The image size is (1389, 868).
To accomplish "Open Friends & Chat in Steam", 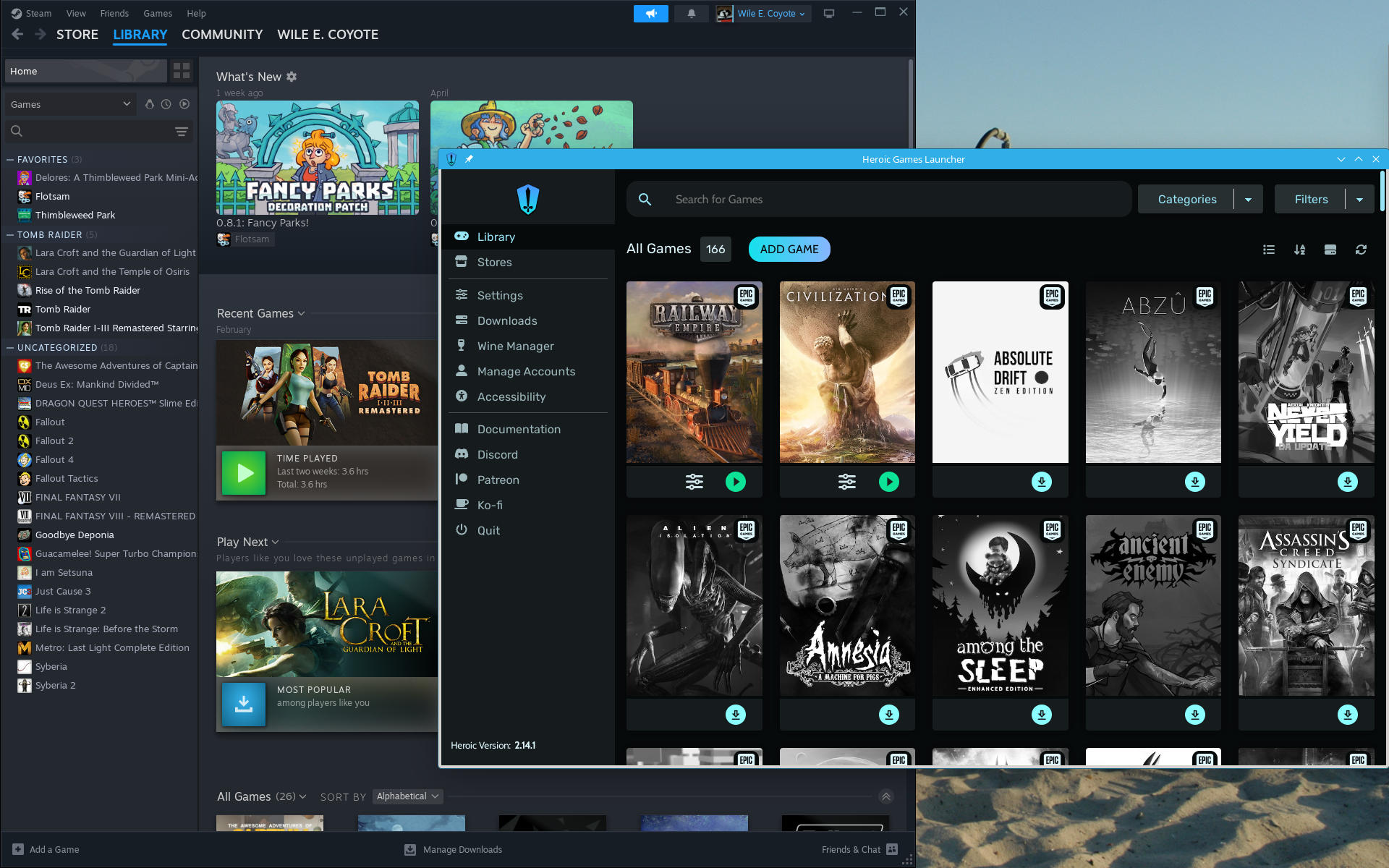I will point(859,849).
